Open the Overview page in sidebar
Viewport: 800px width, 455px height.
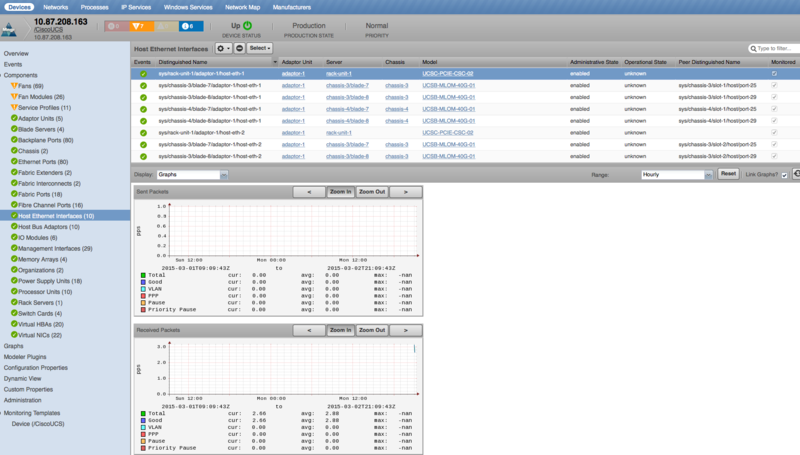pyautogui.click(x=16, y=54)
